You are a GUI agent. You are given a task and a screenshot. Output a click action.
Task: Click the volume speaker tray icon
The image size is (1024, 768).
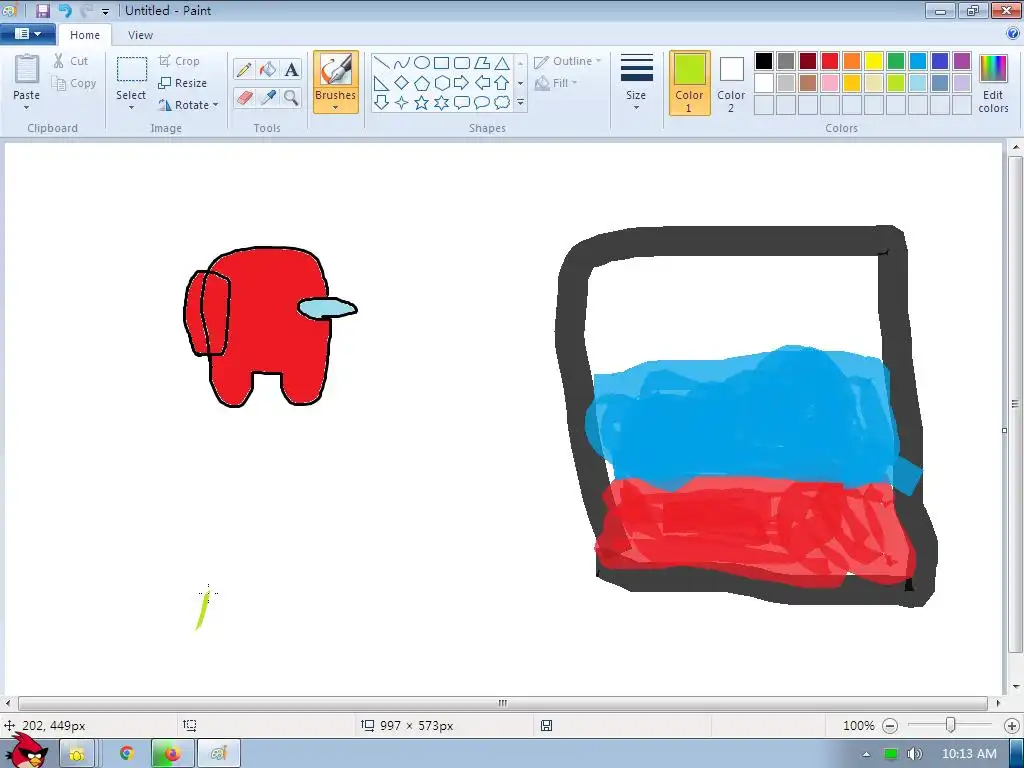(914, 754)
